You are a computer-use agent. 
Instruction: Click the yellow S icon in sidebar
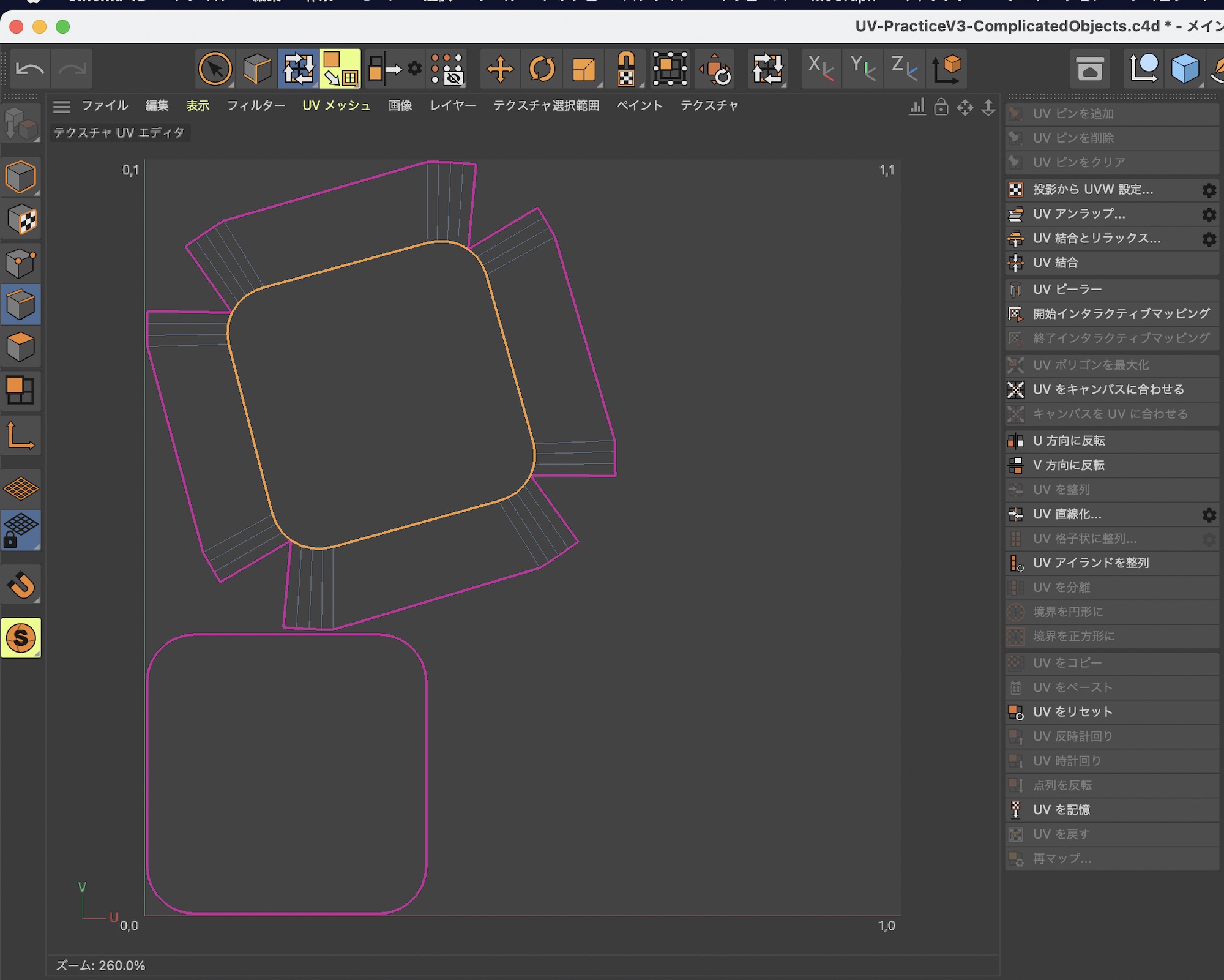pos(21,638)
